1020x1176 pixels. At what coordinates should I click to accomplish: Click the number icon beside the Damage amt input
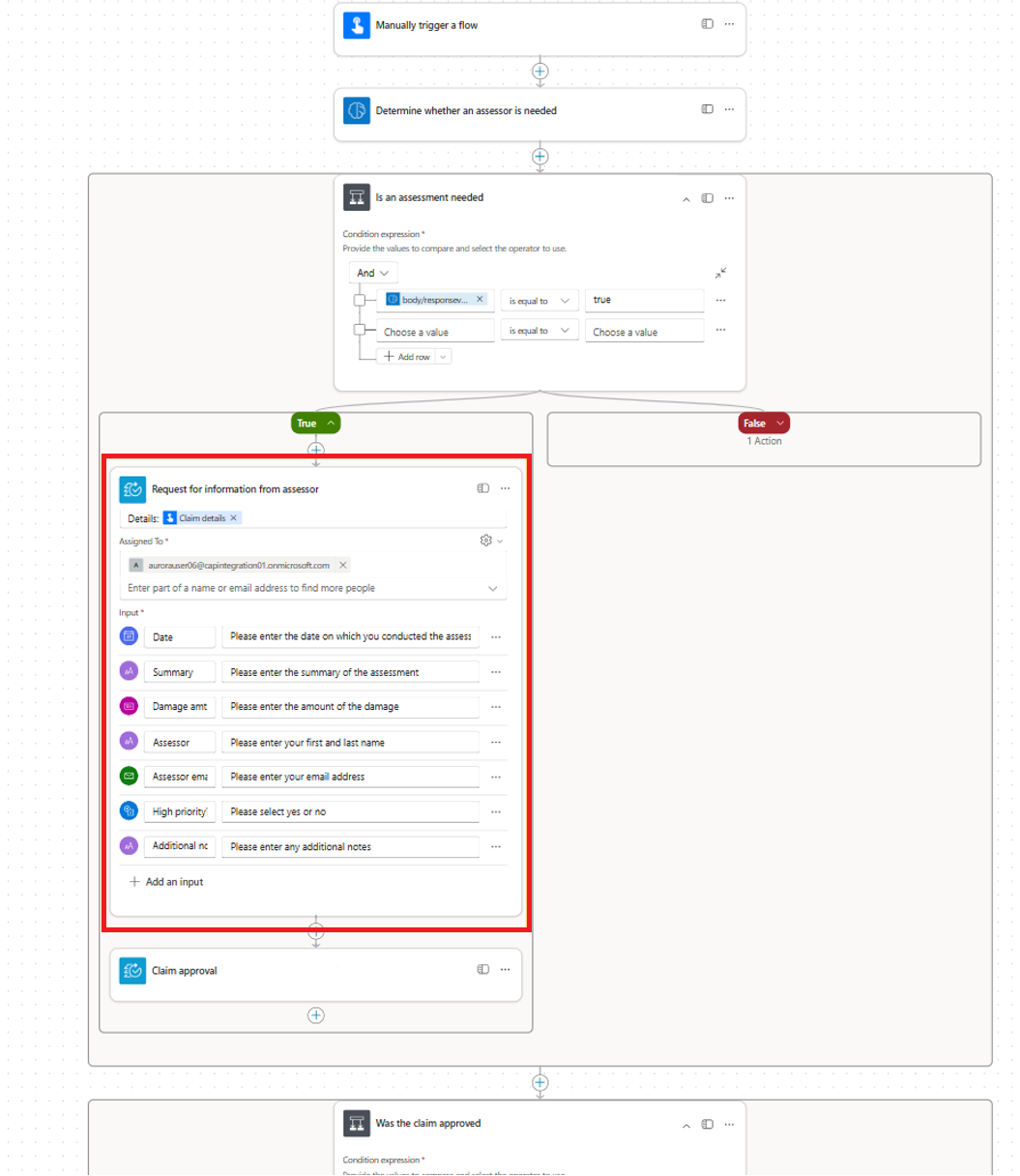tap(131, 706)
